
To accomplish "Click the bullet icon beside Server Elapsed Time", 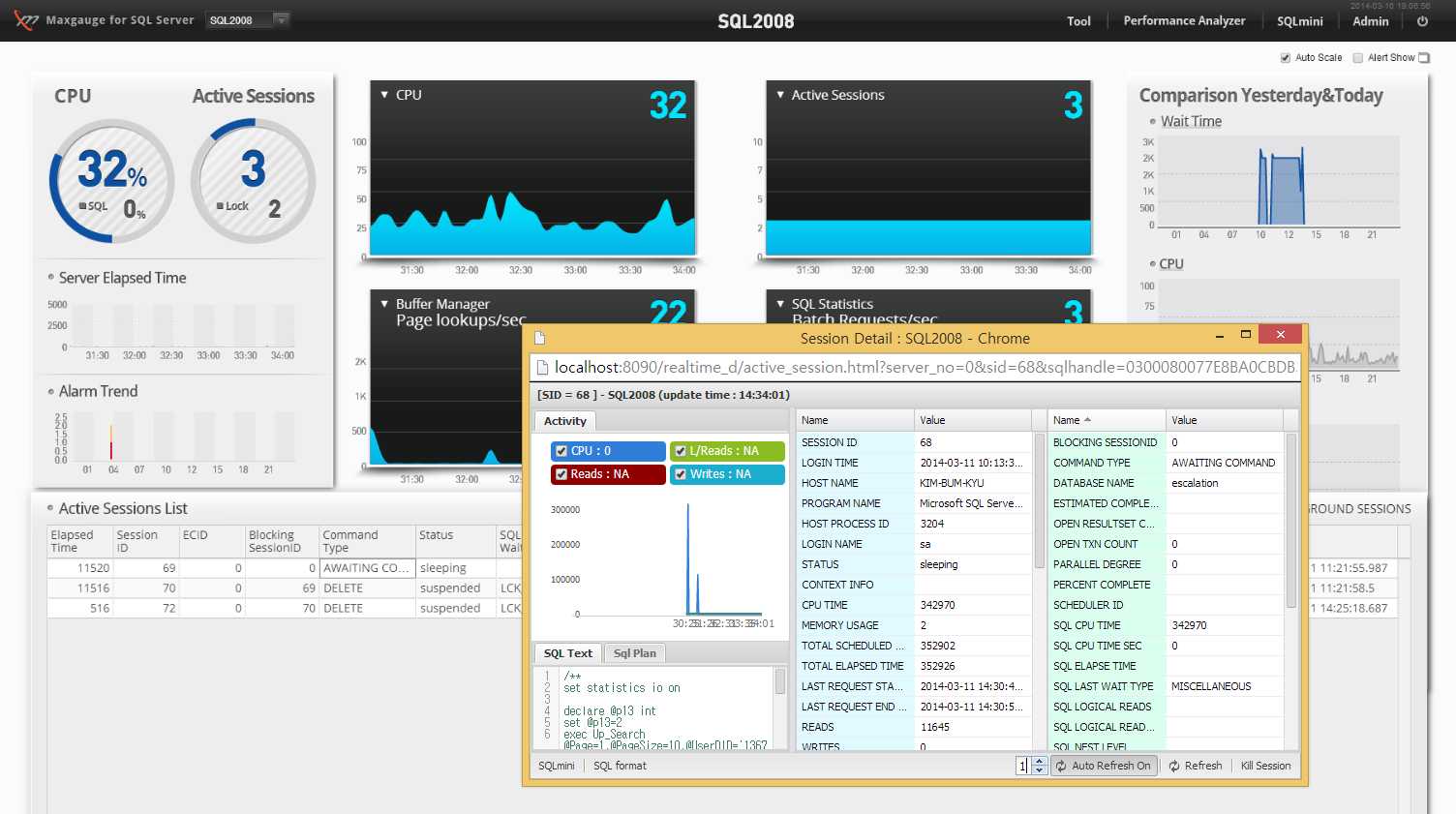I will (50, 277).
